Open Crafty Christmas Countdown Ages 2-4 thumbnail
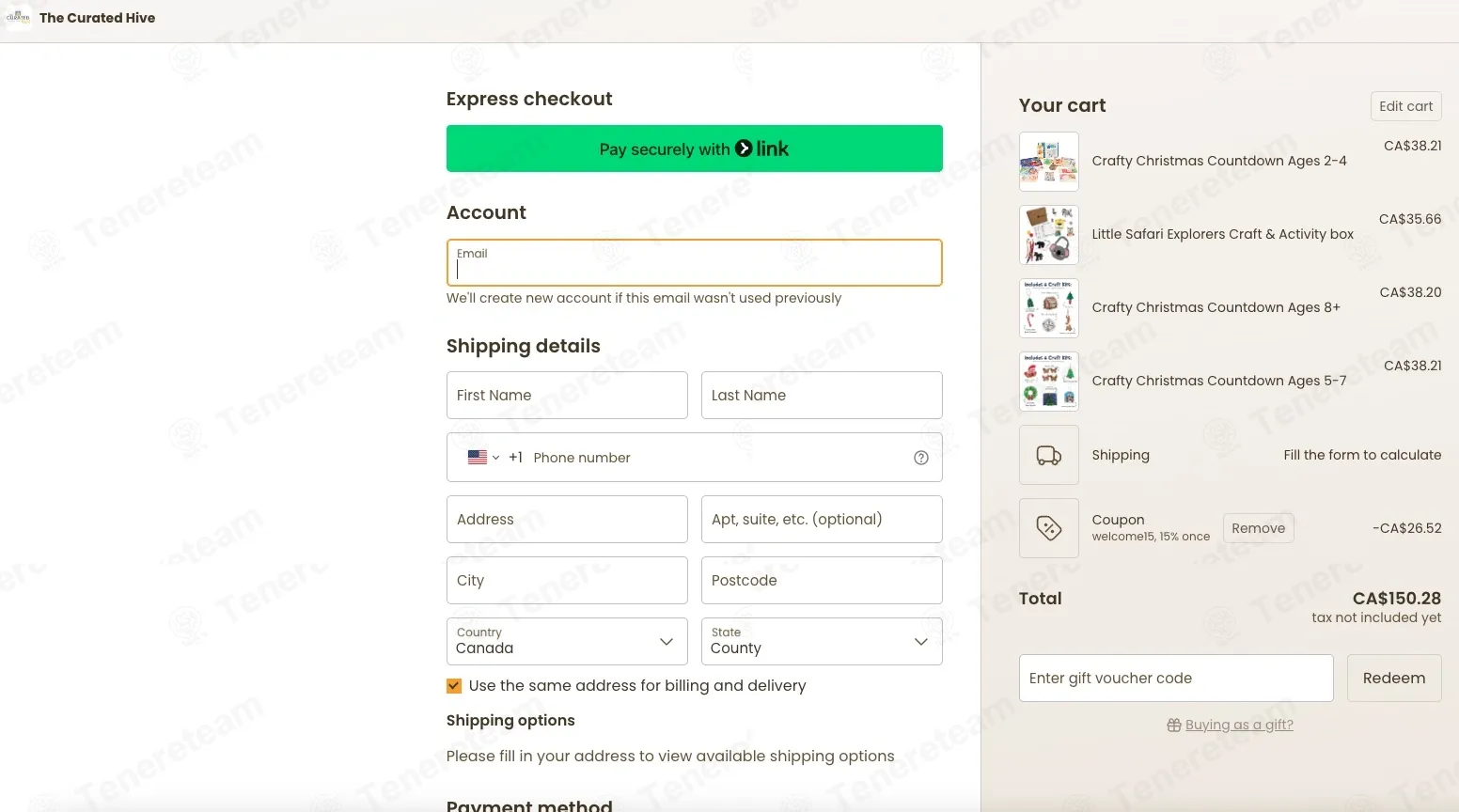 [1049, 162]
